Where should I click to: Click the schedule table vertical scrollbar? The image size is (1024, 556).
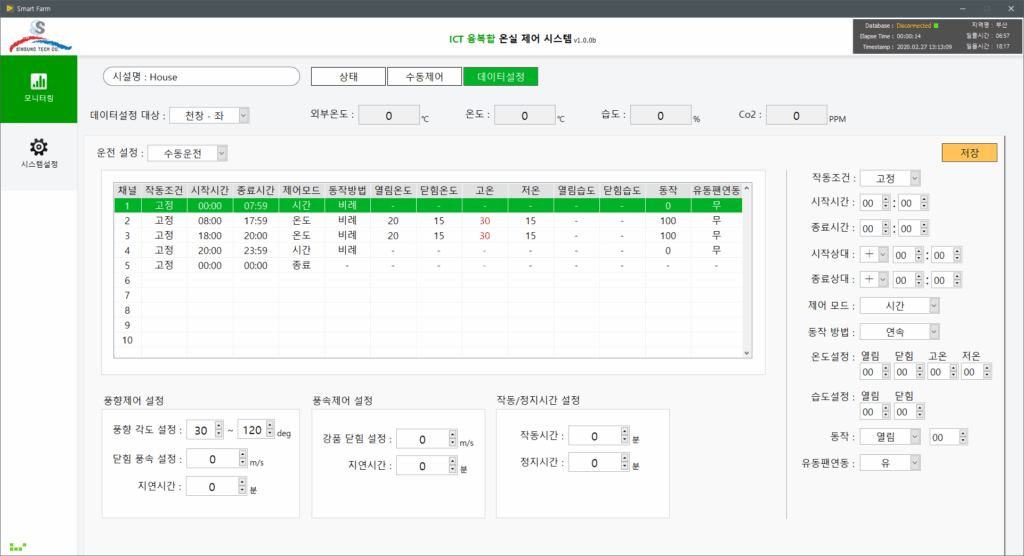click(x=746, y=270)
